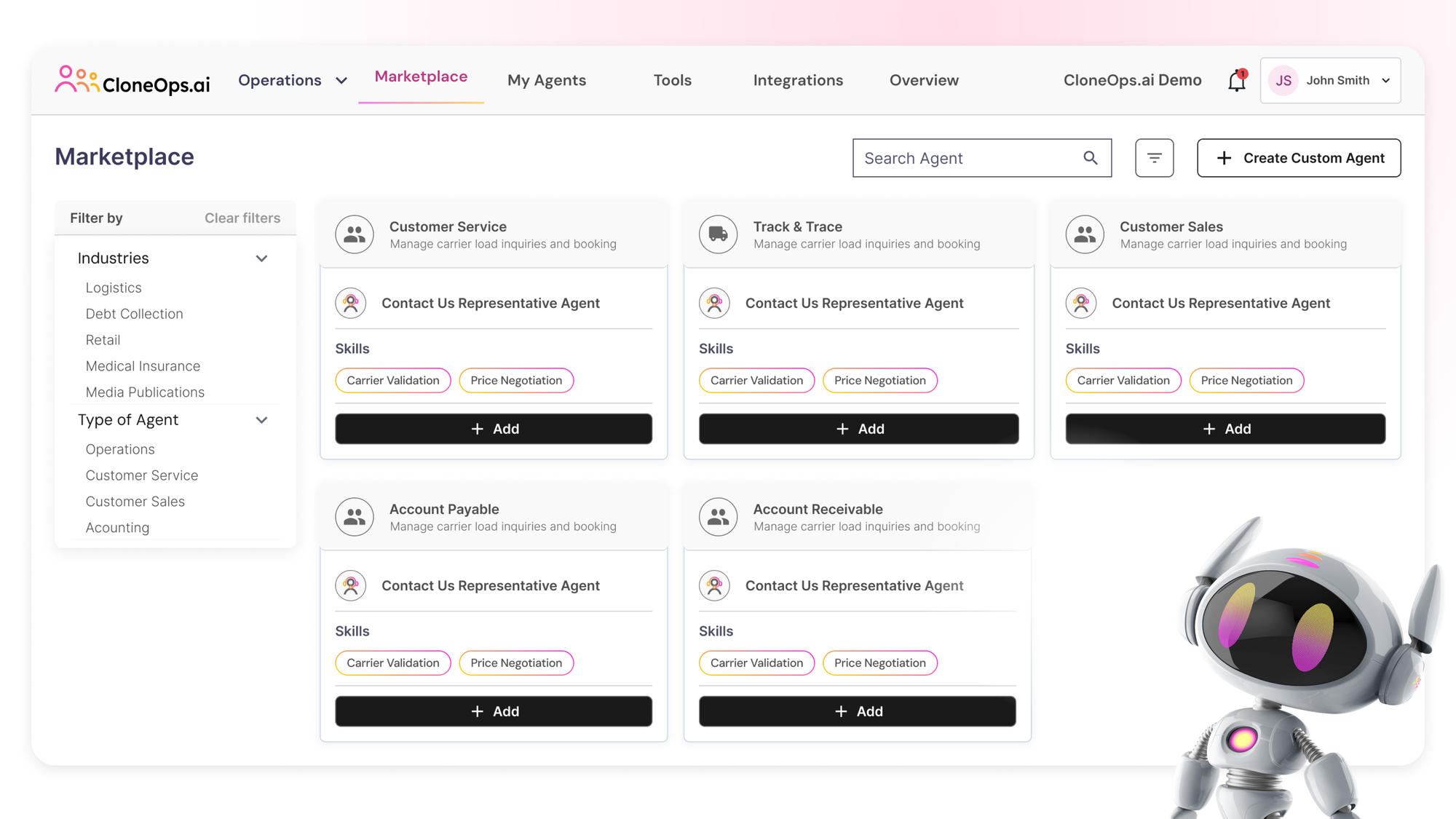Click the Account Payable people icon
This screenshot has width=1456, height=819.
355,517
